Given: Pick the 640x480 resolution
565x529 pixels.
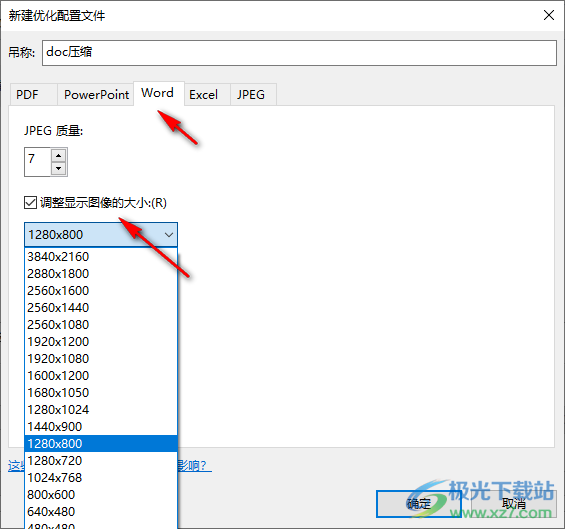Looking at the screenshot, I should pyautogui.click(x=101, y=511).
